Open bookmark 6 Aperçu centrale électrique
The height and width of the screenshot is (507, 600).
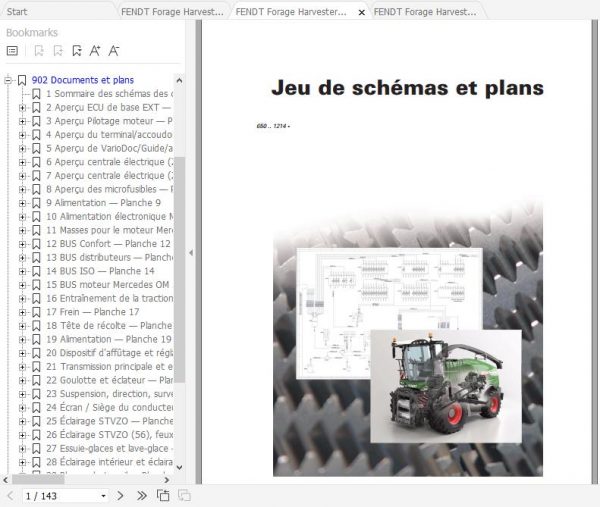click(109, 162)
